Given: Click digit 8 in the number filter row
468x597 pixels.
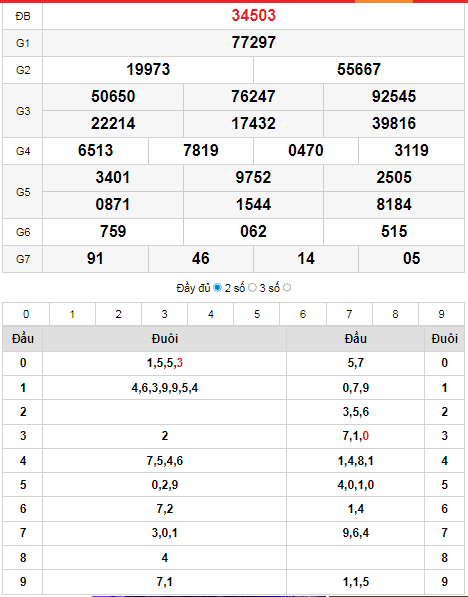Looking at the screenshot, I should [x=395, y=314].
